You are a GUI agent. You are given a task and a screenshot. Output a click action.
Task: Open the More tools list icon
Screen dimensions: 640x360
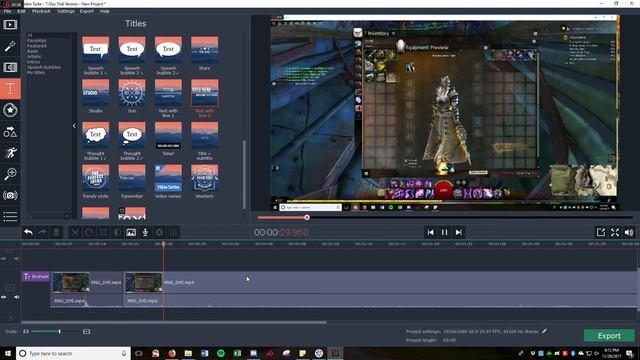tap(10, 216)
